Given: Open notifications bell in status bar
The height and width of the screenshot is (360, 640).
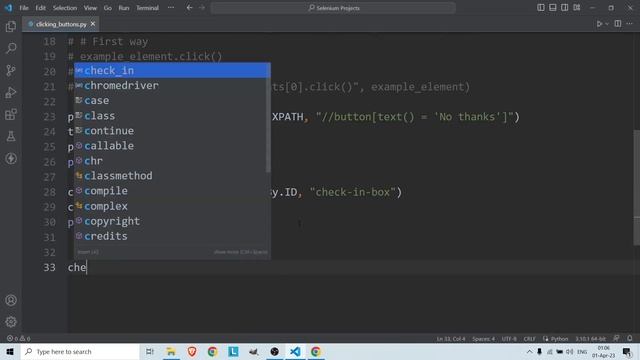Looking at the screenshot, I should 630,338.
